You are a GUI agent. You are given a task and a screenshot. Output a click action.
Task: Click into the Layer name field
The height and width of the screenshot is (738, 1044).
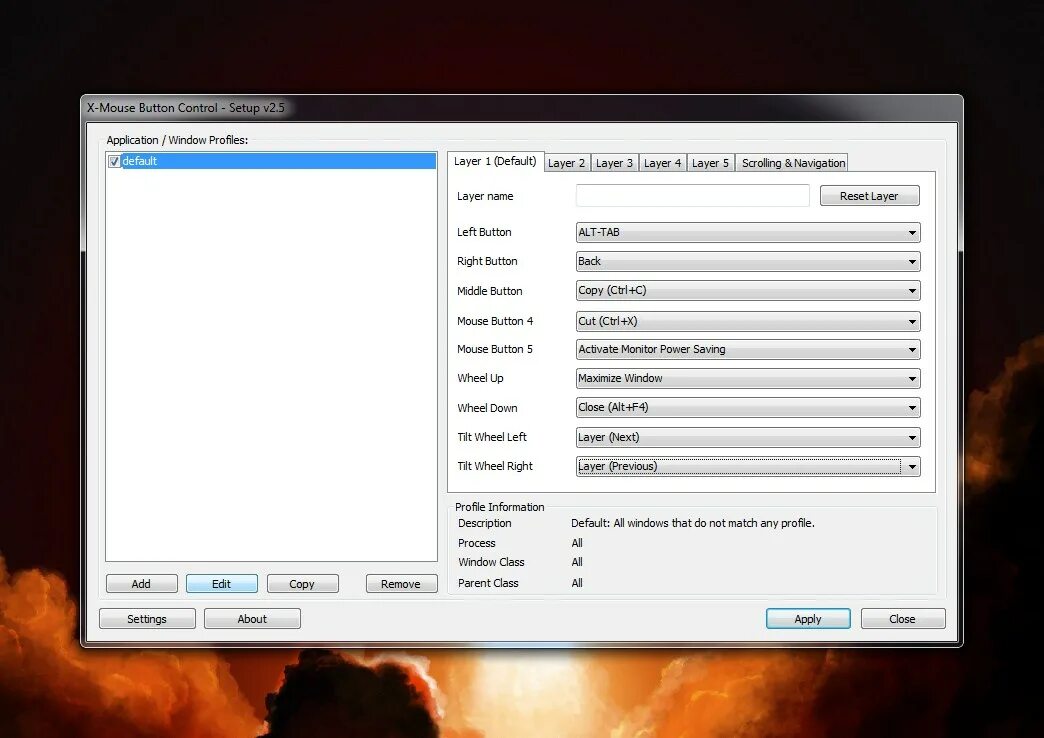(x=692, y=196)
